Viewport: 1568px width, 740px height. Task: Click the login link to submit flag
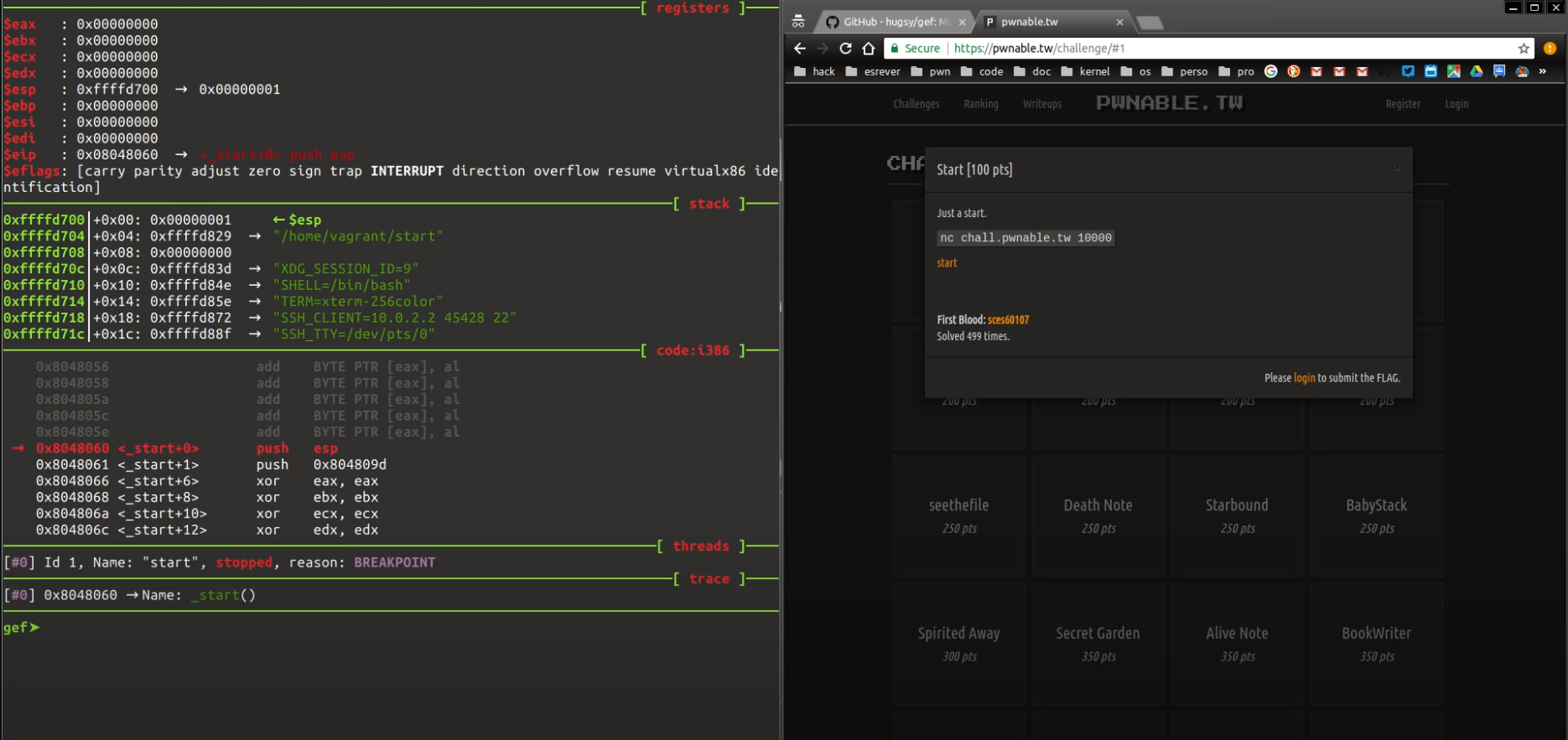point(1304,378)
